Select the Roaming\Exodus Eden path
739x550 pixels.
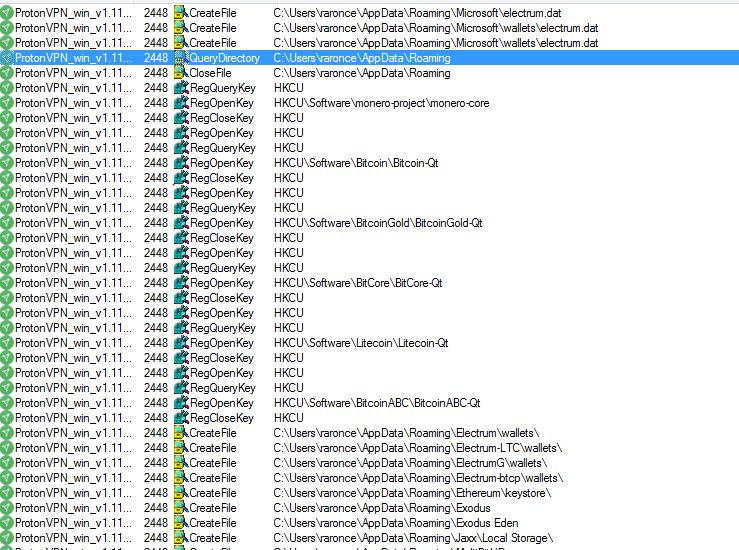[396, 523]
